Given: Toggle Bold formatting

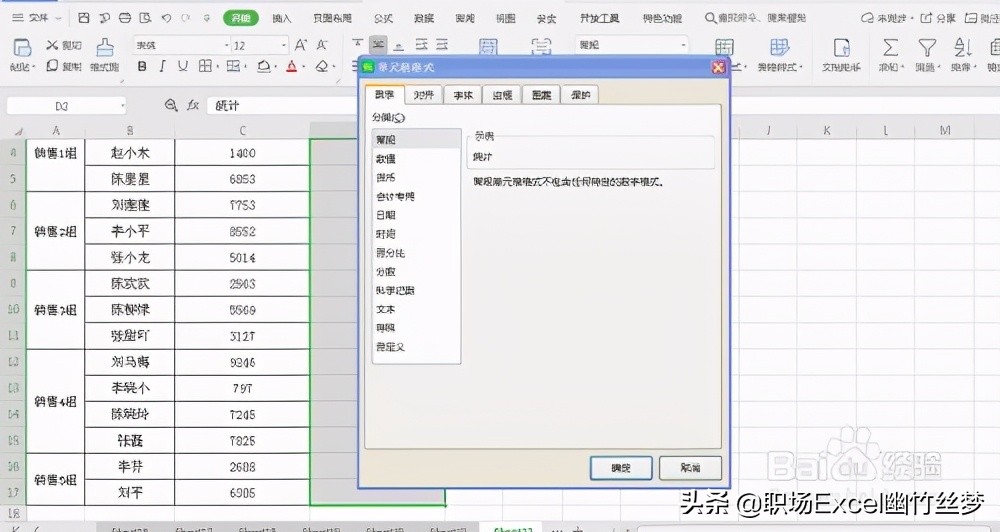Looking at the screenshot, I should [142, 66].
